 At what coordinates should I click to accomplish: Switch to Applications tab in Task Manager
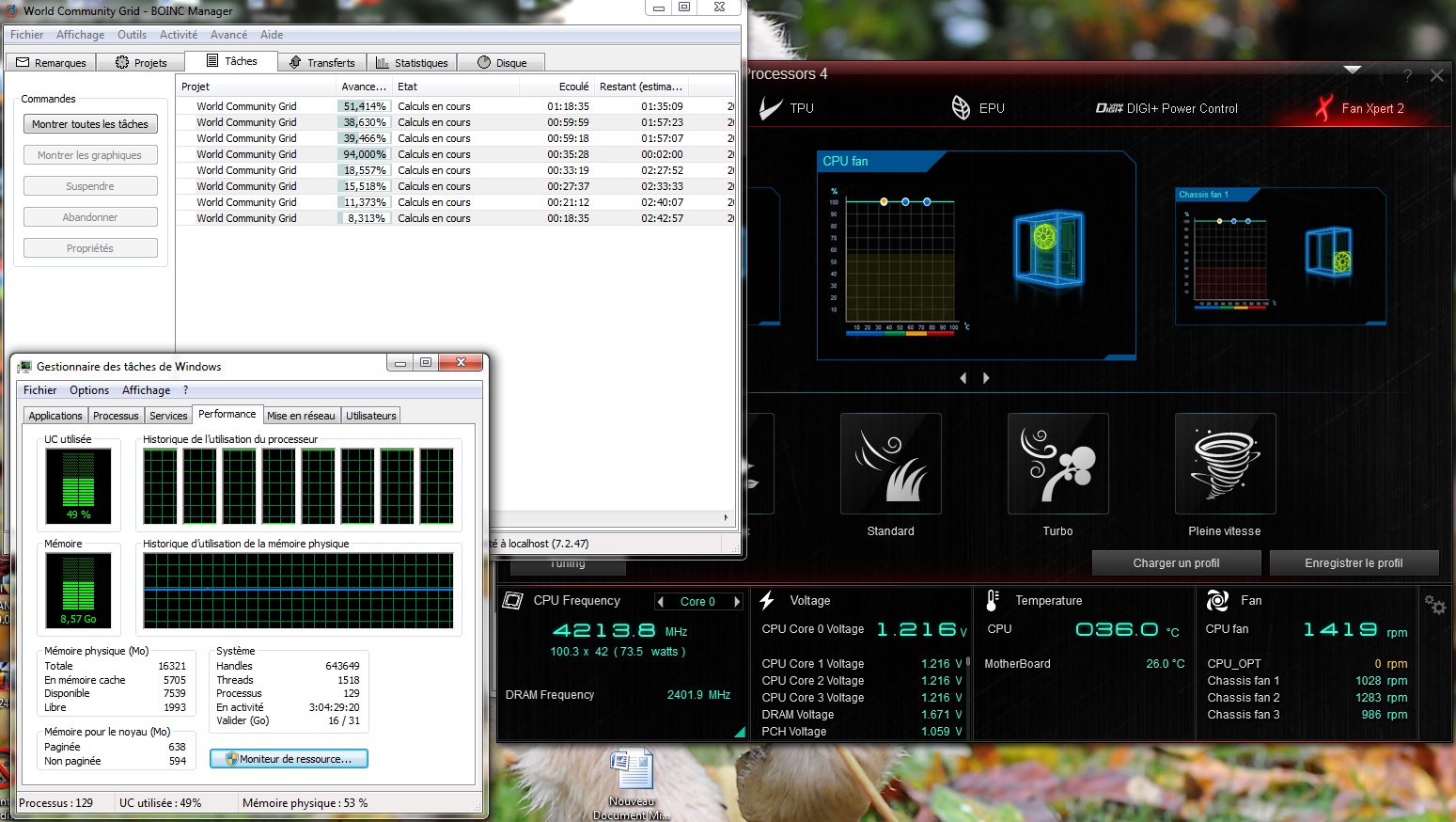[x=55, y=416]
